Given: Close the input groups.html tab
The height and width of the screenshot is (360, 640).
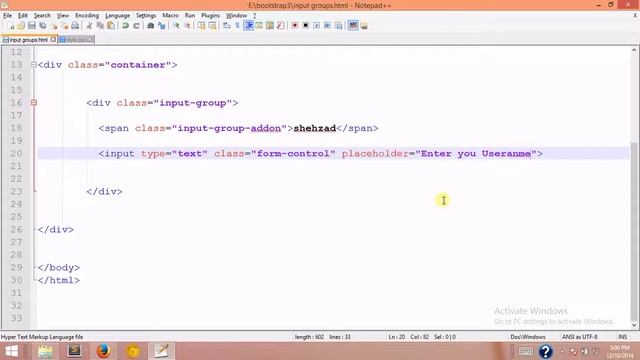Looking at the screenshot, I should click(53, 40).
